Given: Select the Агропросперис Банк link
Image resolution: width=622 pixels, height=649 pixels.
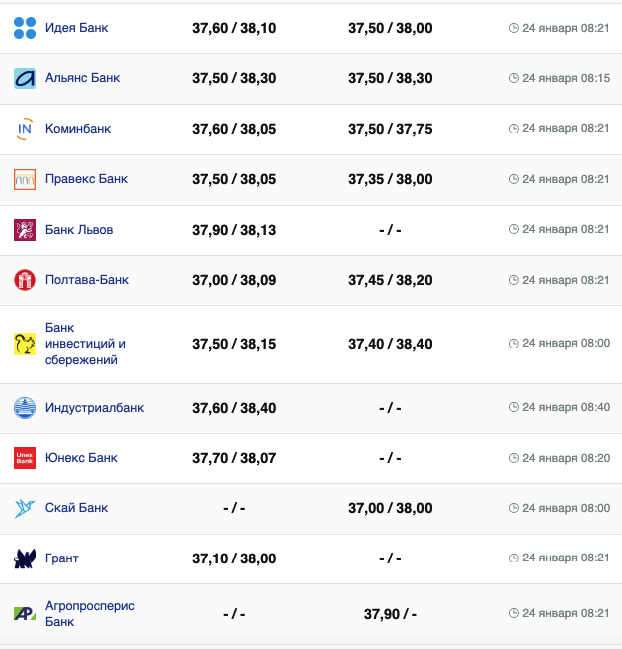Looking at the screenshot, I should coord(89,613).
